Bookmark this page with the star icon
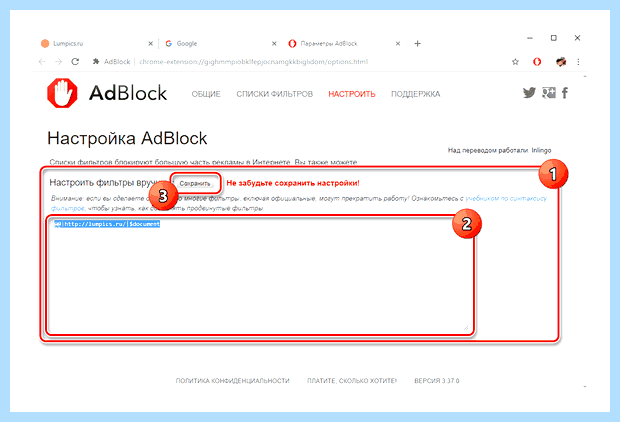 [515, 62]
